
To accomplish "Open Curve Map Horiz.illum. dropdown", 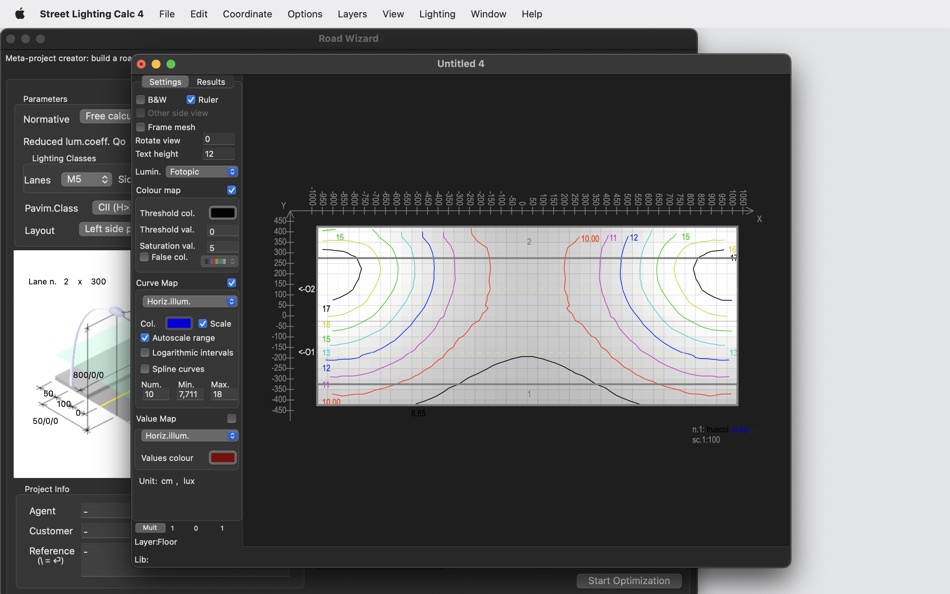I will click(x=190, y=301).
